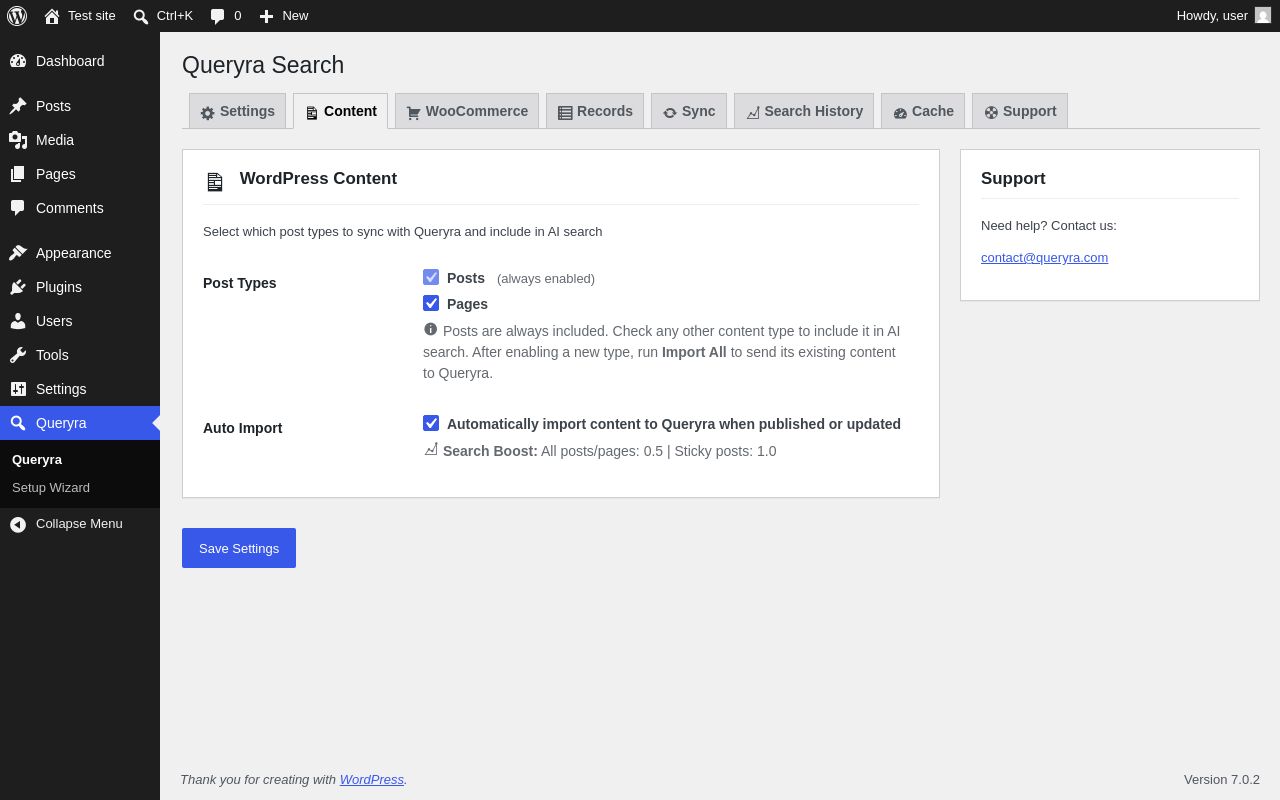The width and height of the screenshot is (1280, 800).
Task: Click the Dashboard gauge icon
Action: point(18,61)
